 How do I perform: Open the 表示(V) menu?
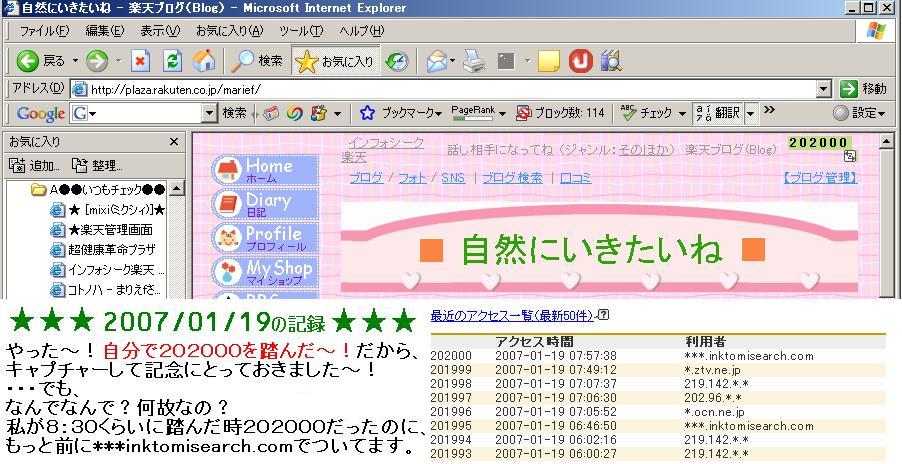(160, 31)
